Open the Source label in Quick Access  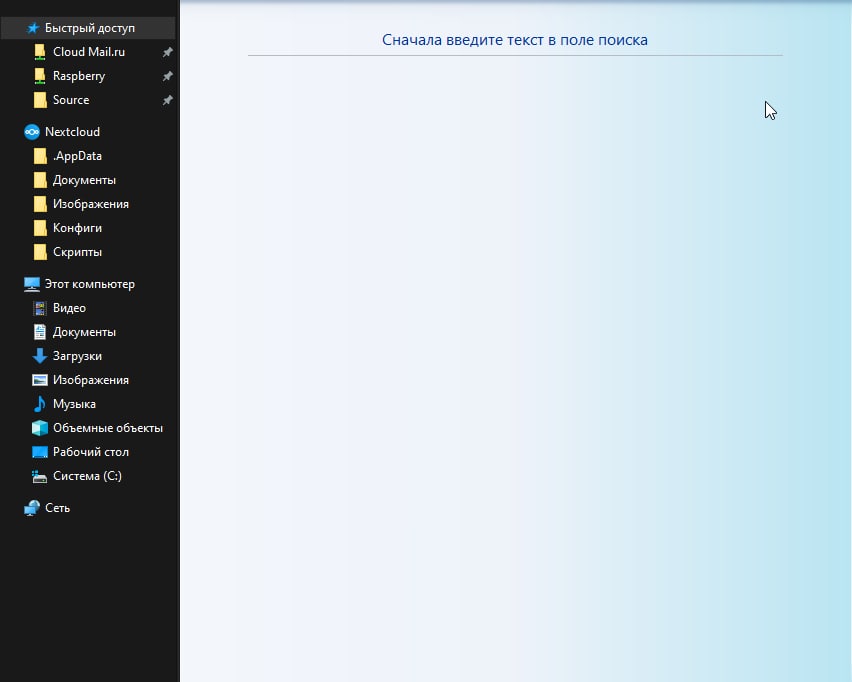coord(71,100)
